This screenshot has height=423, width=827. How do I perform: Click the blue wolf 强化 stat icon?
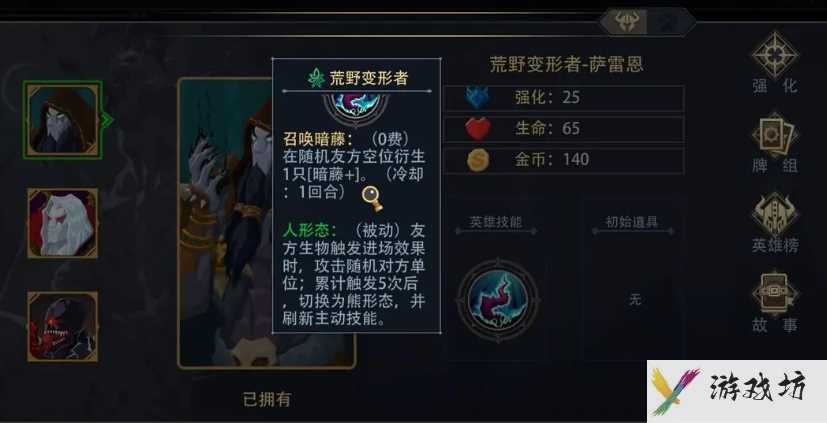click(478, 98)
